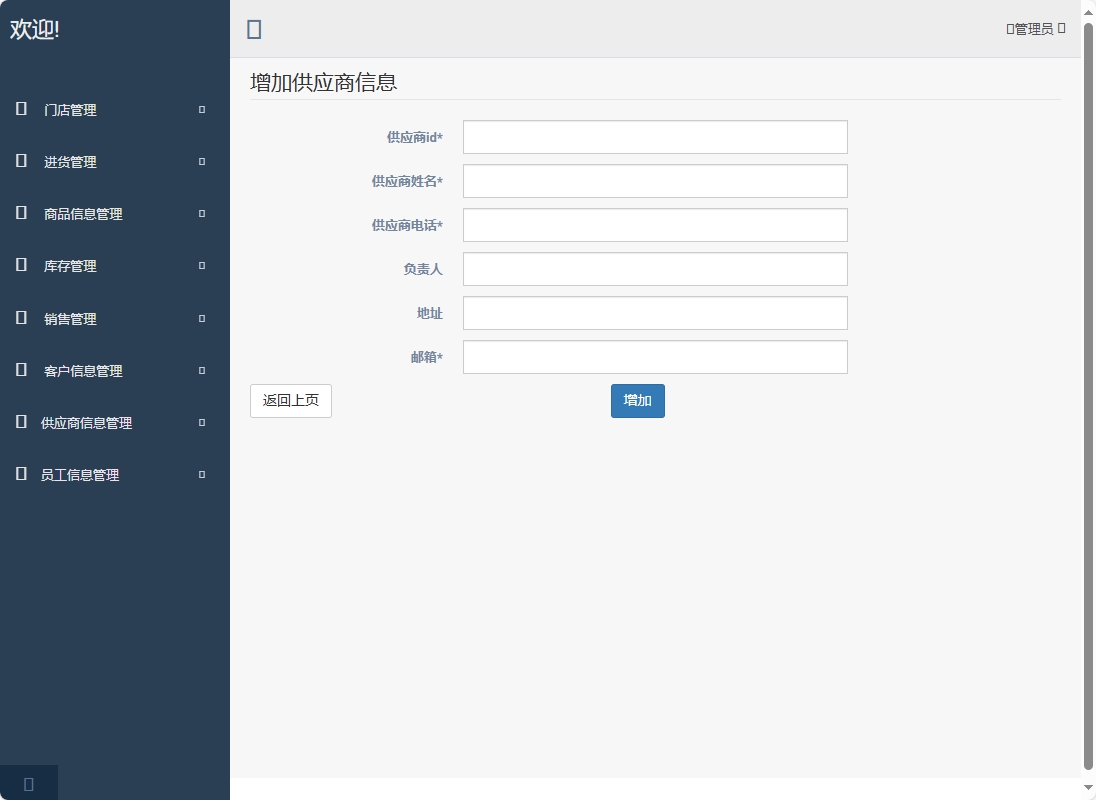
Task: Click the 管理员 account label
Action: click(1034, 29)
